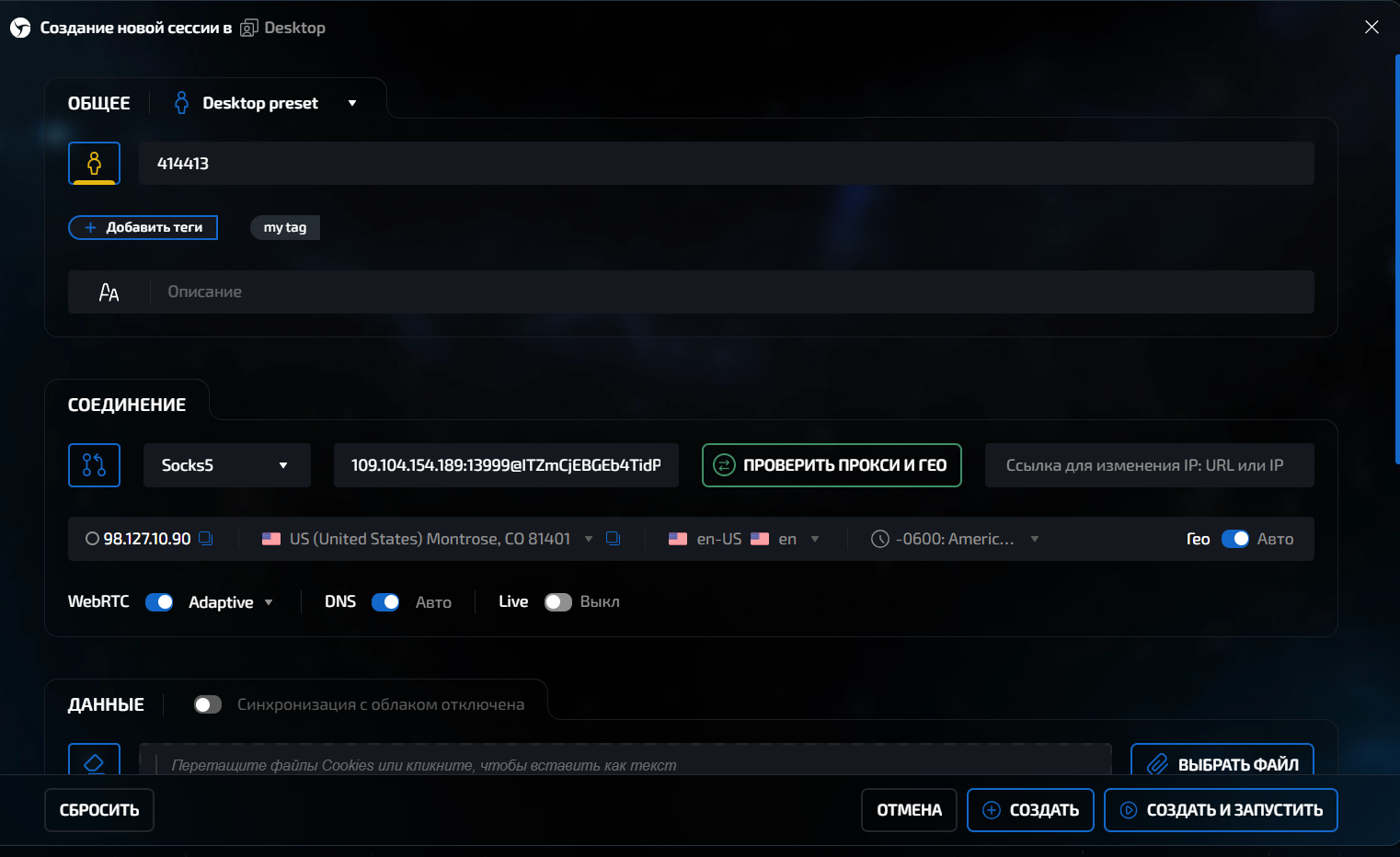Click the yellow profile avatar icon
This screenshot has width=1400, height=857.
click(94, 164)
